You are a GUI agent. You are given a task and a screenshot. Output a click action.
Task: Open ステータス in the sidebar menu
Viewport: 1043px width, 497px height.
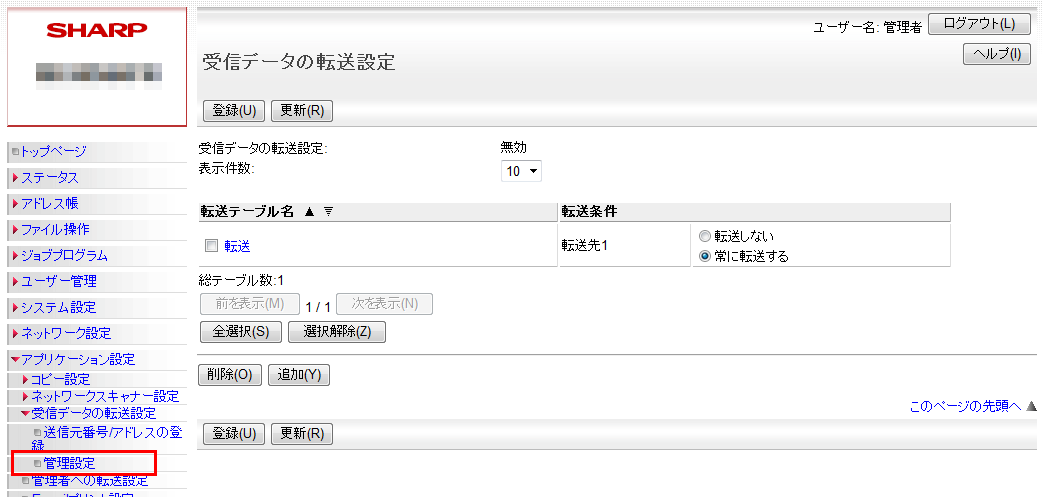pos(49,178)
